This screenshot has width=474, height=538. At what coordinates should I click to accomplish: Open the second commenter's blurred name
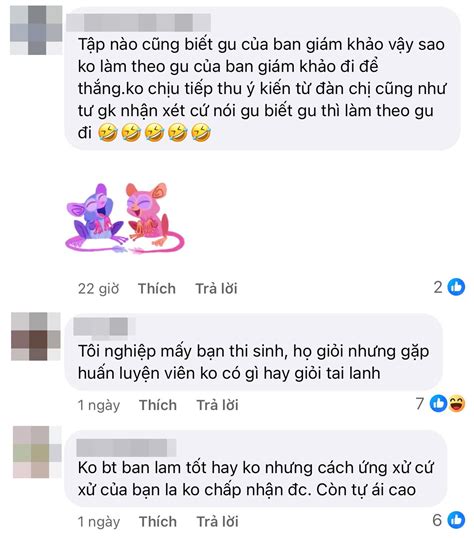point(104,326)
